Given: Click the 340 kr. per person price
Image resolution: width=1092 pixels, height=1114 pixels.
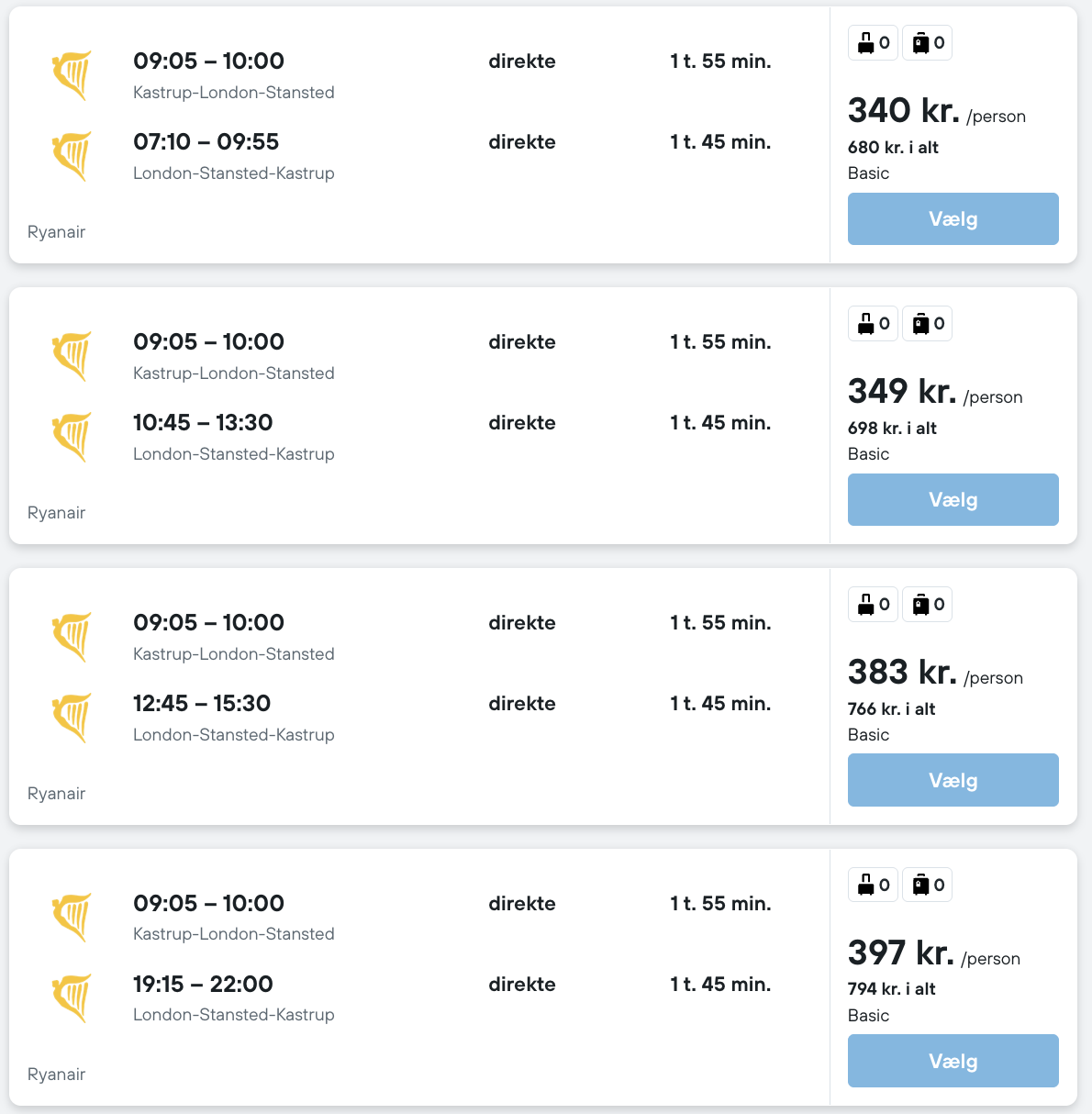Looking at the screenshot, I should click(904, 111).
